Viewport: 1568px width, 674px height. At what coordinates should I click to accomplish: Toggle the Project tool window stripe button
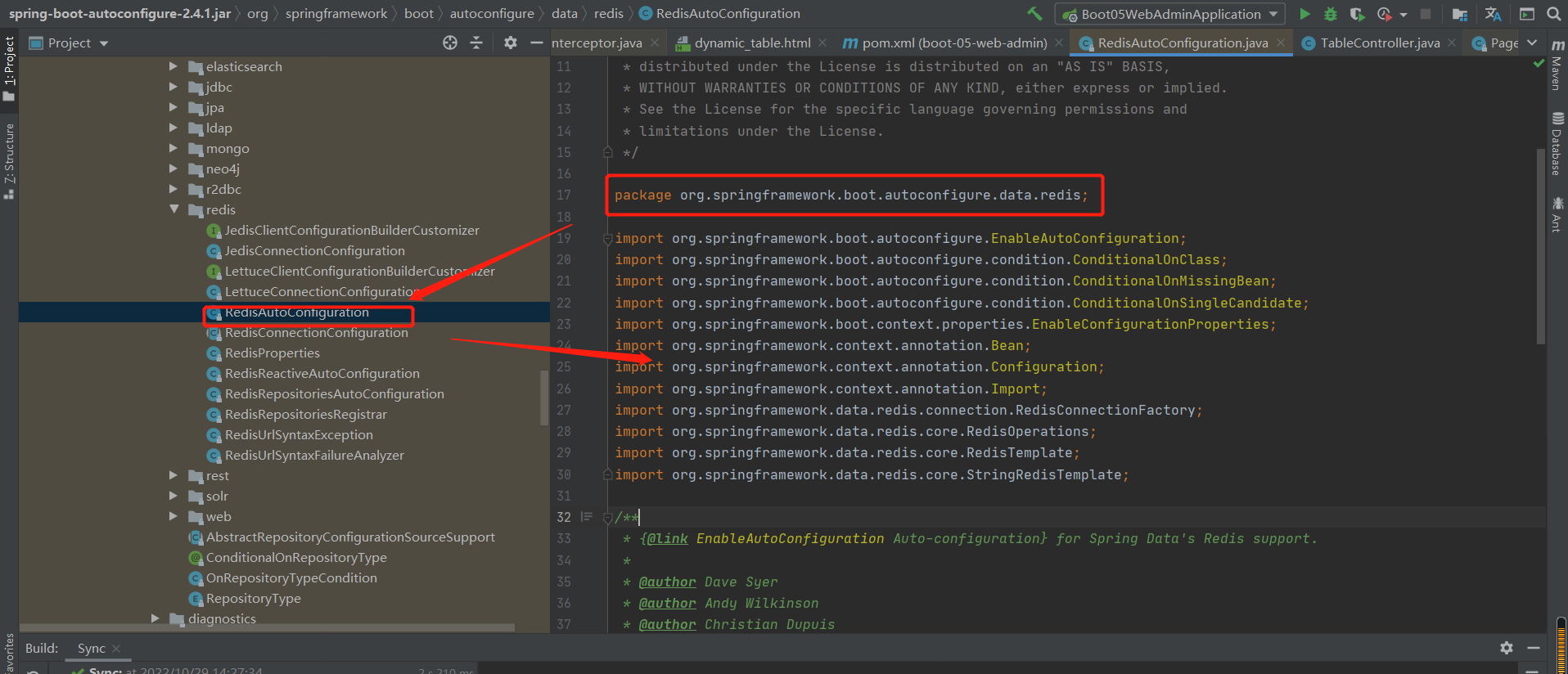pos(9,69)
